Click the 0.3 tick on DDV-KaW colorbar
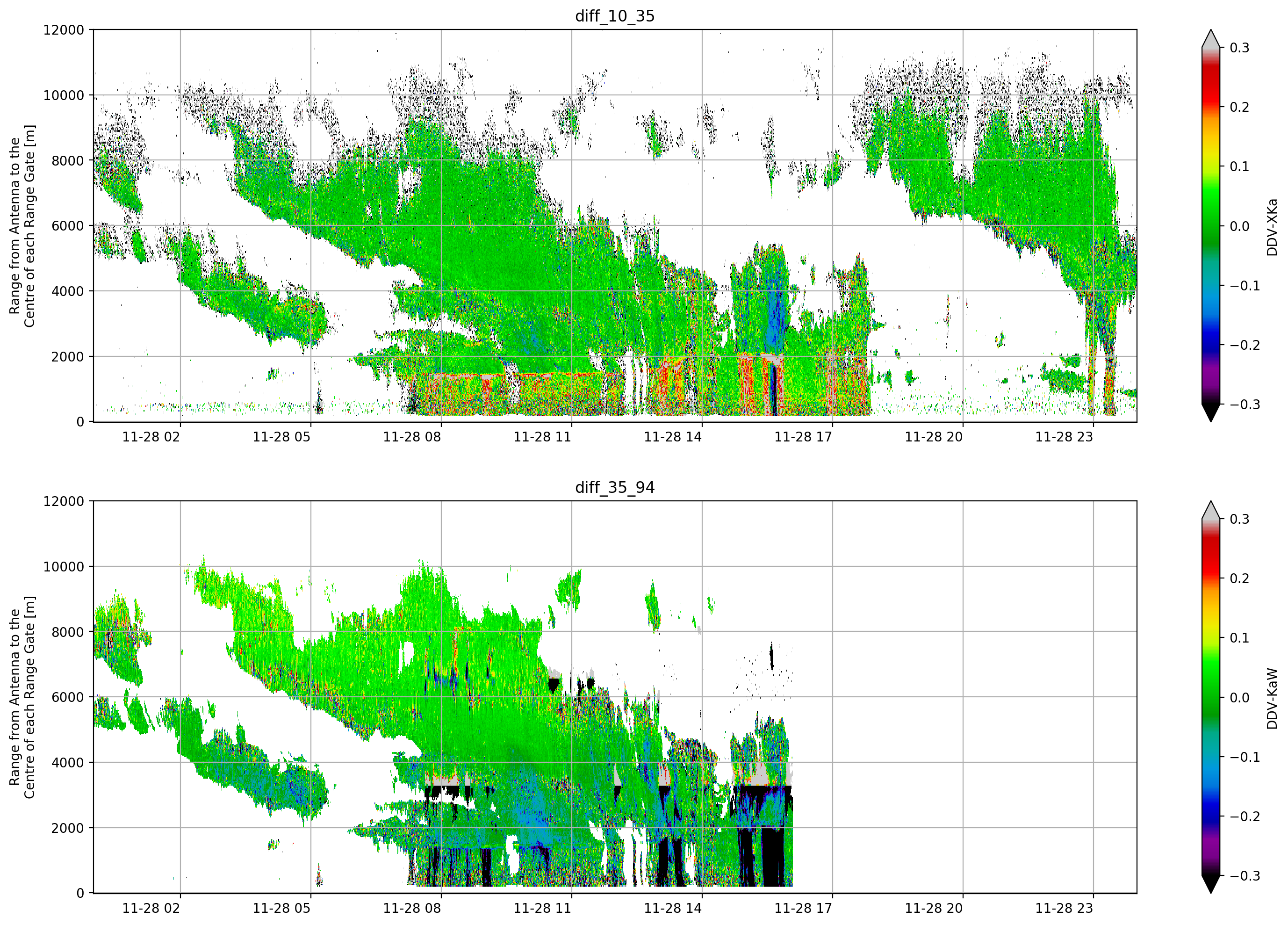The image size is (1288, 925). click(1240, 519)
